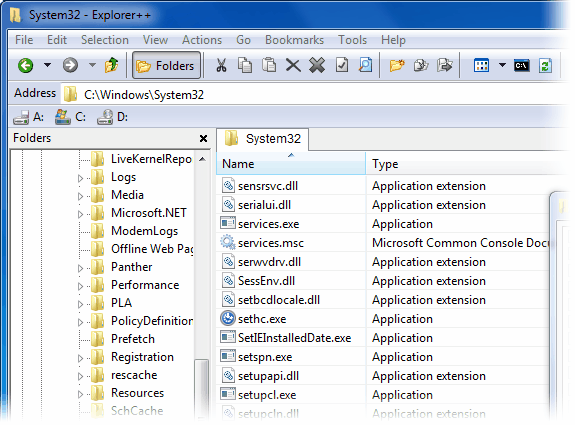575x425 pixels.
Task: Switch to drive C:
Action: pyautogui.click(x=70, y=117)
